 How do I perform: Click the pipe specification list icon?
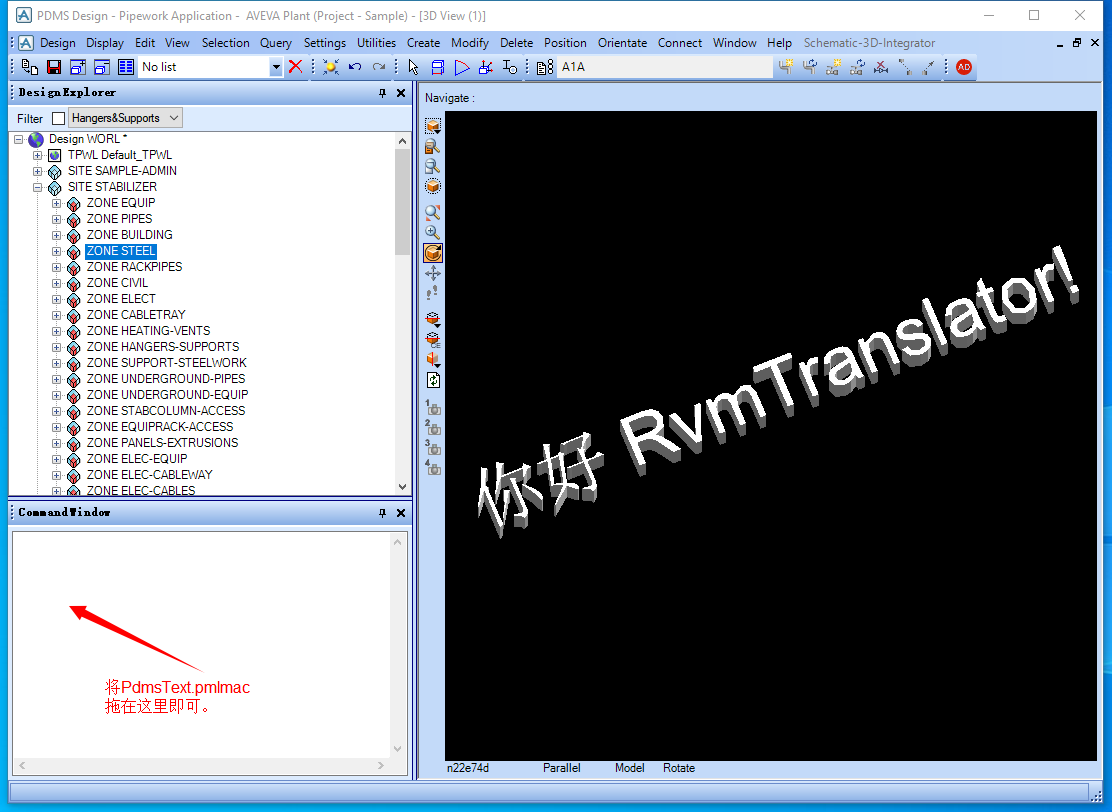point(545,67)
